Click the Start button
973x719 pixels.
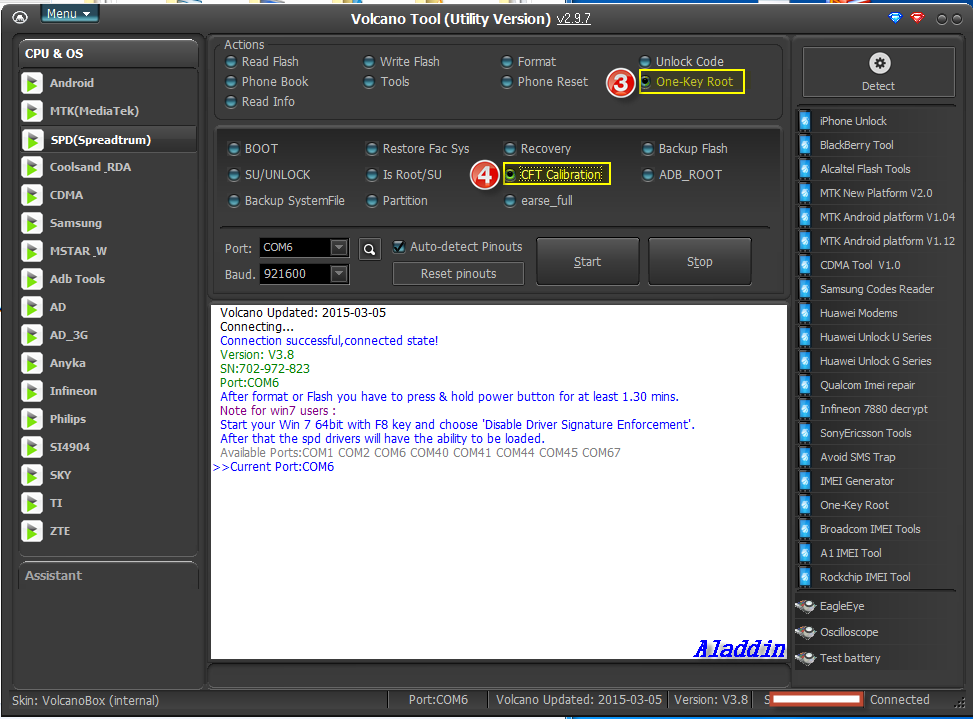pyautogui.click(x=587, y=262)
